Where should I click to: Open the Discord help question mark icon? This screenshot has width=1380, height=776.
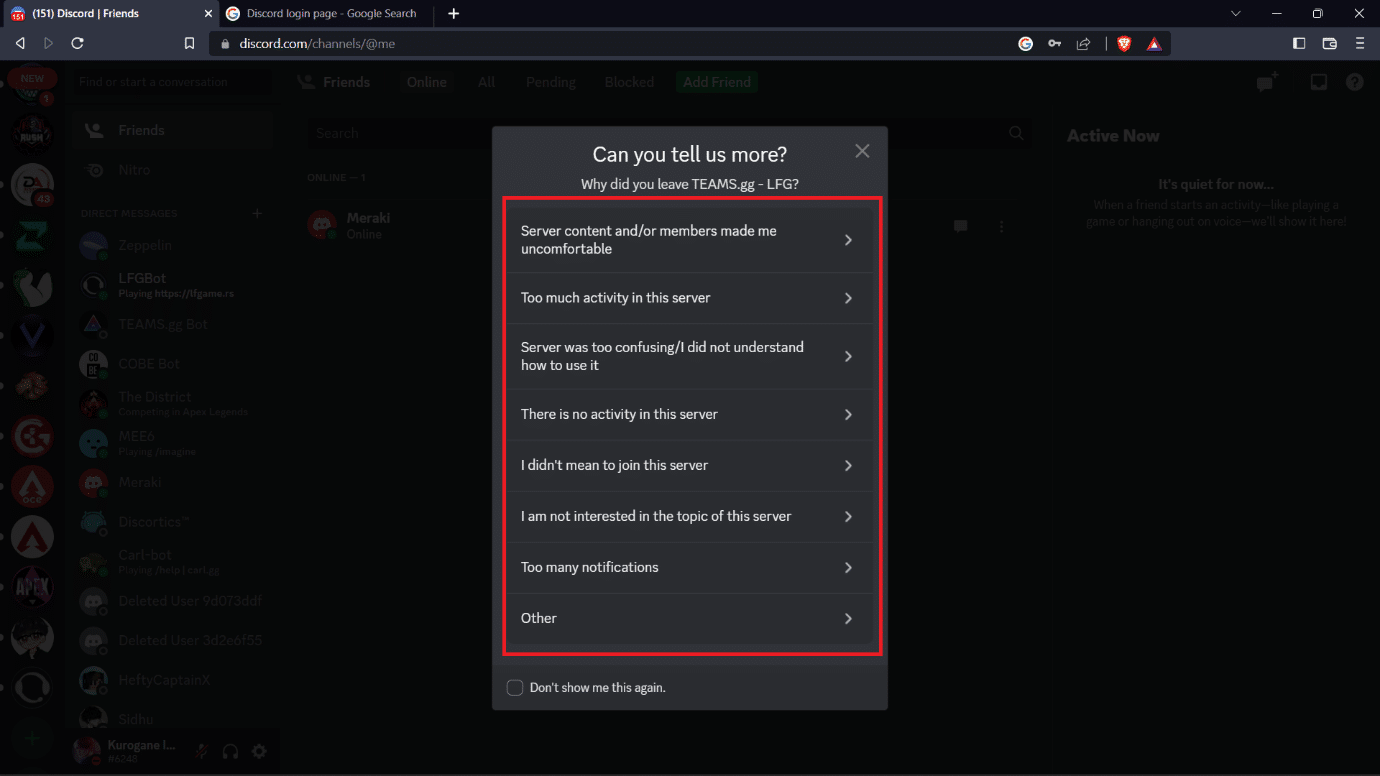(x=1354, y=82)
